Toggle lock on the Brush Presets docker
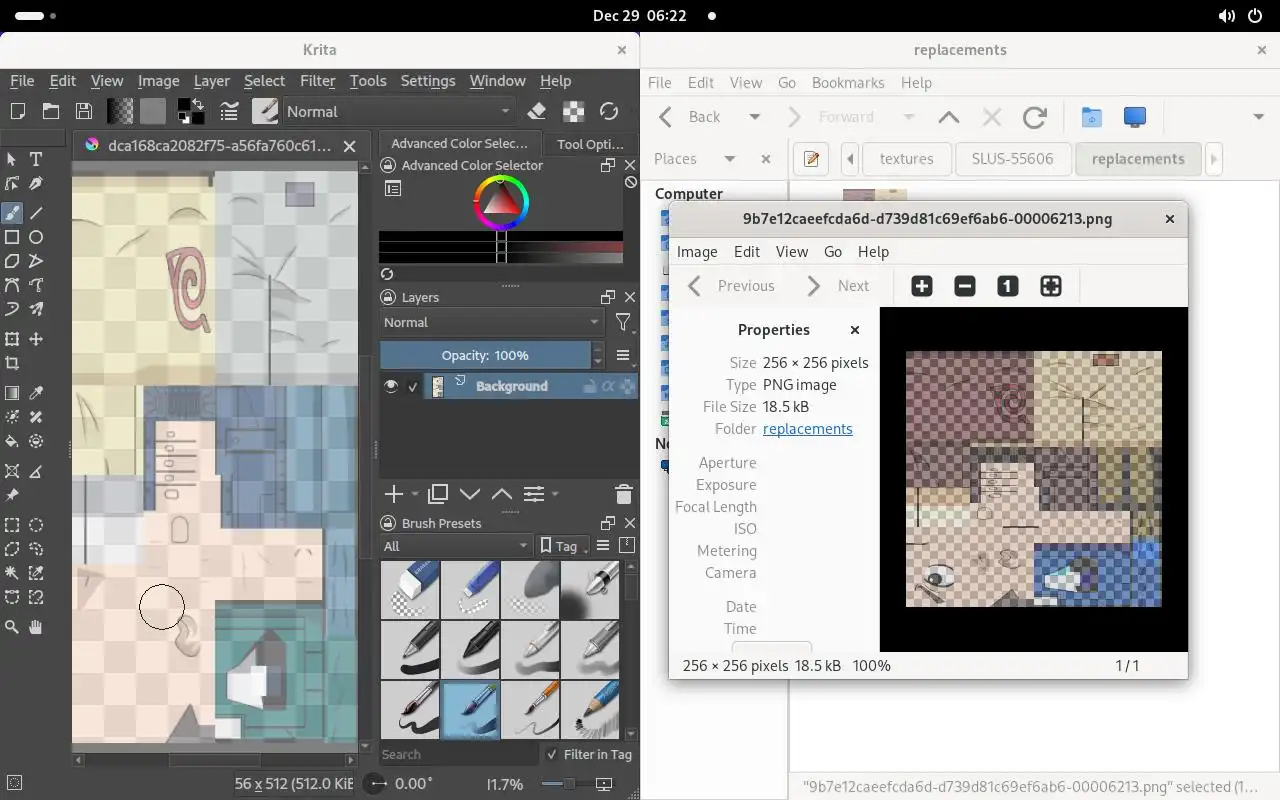1280x800 pixels. (390, 523)
